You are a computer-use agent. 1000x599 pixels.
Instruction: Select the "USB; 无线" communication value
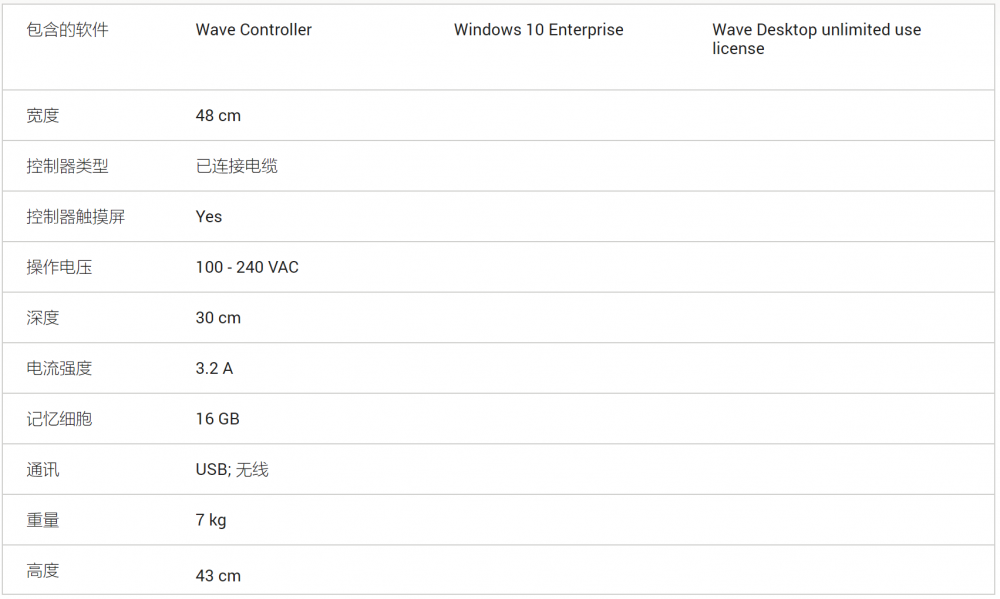(232, 469)
